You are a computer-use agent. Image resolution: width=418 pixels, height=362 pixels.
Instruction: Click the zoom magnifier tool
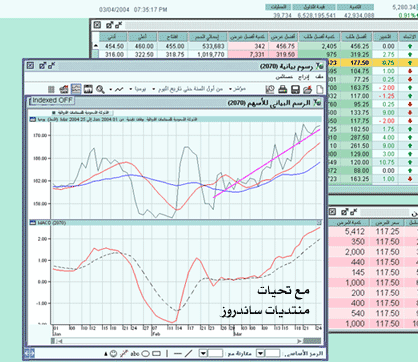coord(100,89)
